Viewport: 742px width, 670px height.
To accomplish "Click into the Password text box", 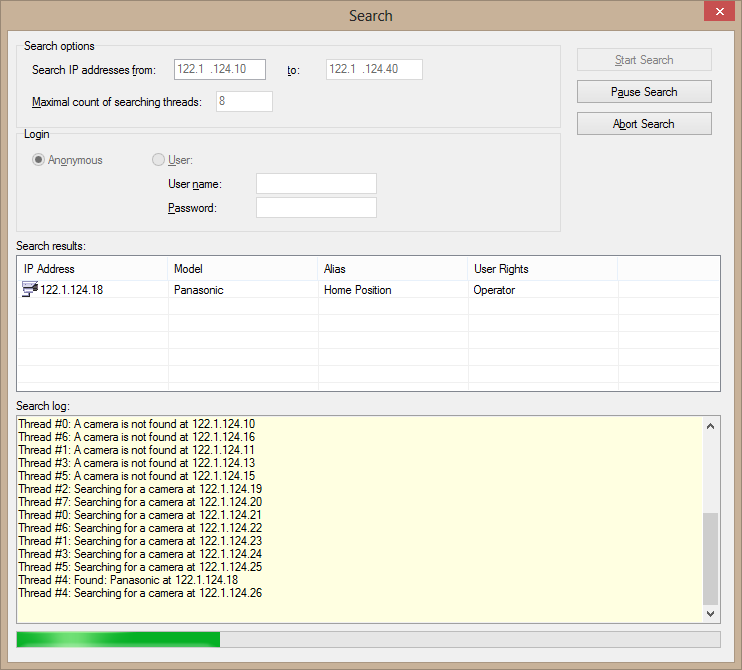I will coord(316,208).
